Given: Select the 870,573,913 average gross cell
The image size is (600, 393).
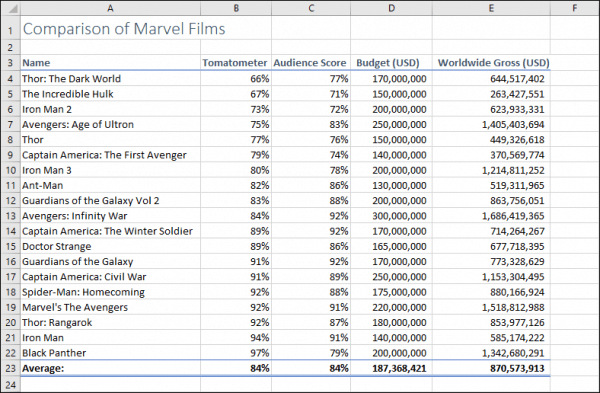Looking at the screenshot, I should coord(491,368).
